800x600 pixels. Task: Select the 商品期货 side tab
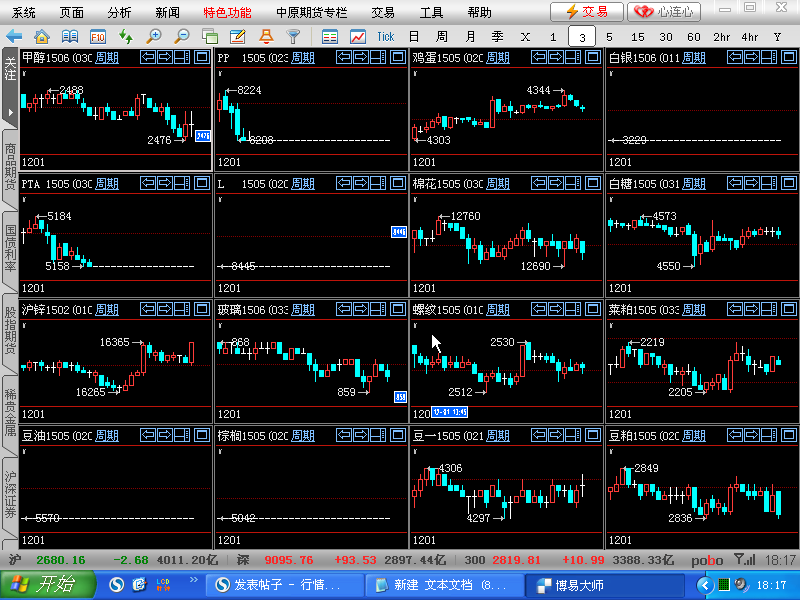(x=10, y=166)
